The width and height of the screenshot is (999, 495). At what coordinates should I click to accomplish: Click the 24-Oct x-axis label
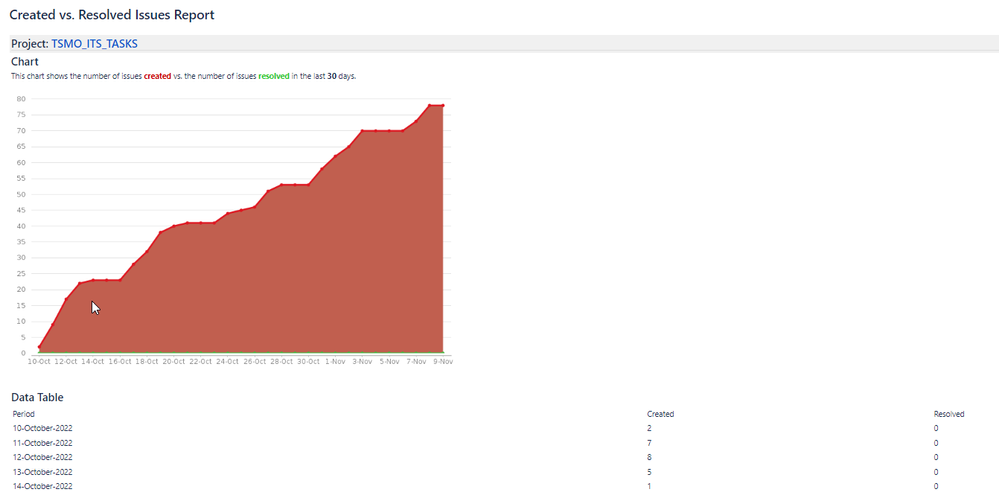pos(227,361)
